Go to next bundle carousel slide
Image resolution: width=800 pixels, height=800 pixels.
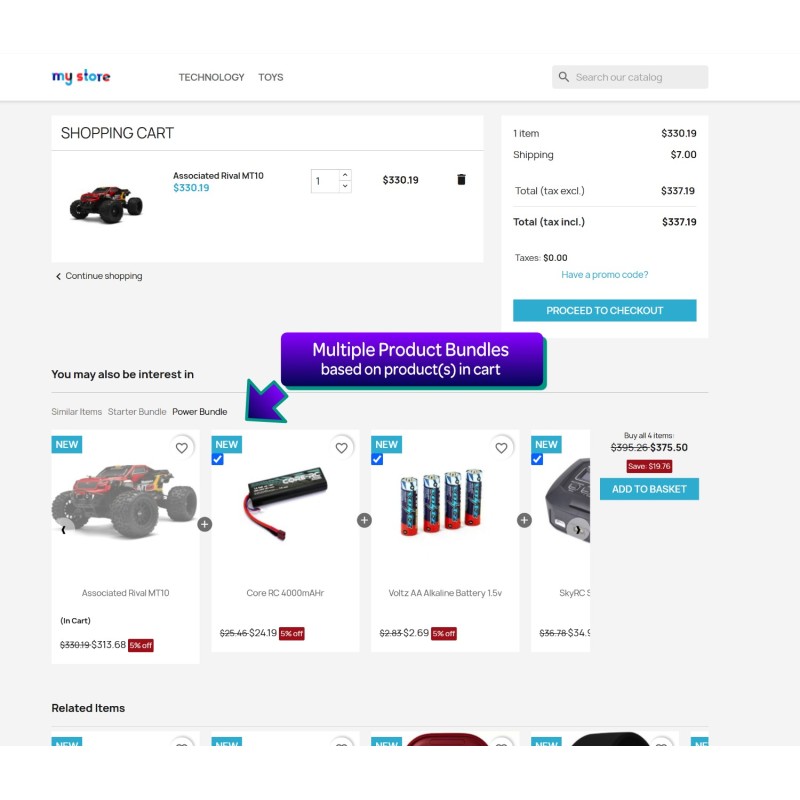pos(578,530)
